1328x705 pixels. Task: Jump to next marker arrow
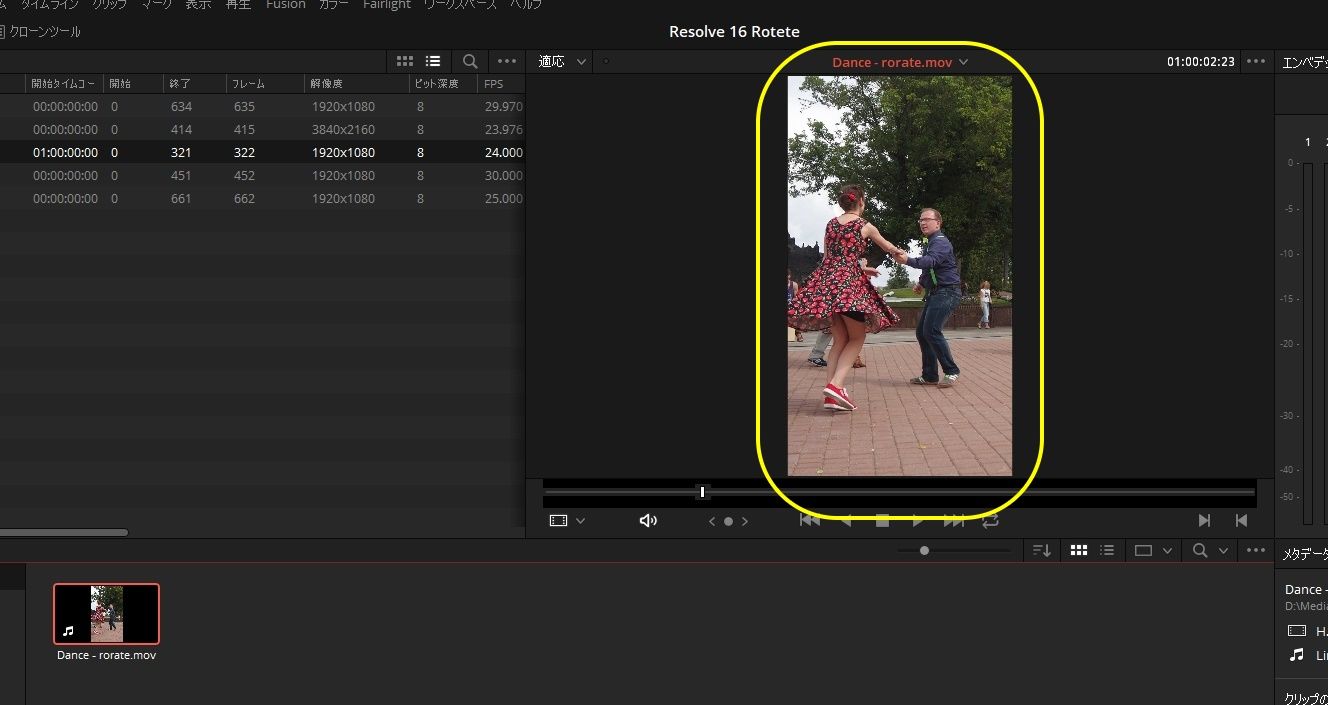pos(745,521)
